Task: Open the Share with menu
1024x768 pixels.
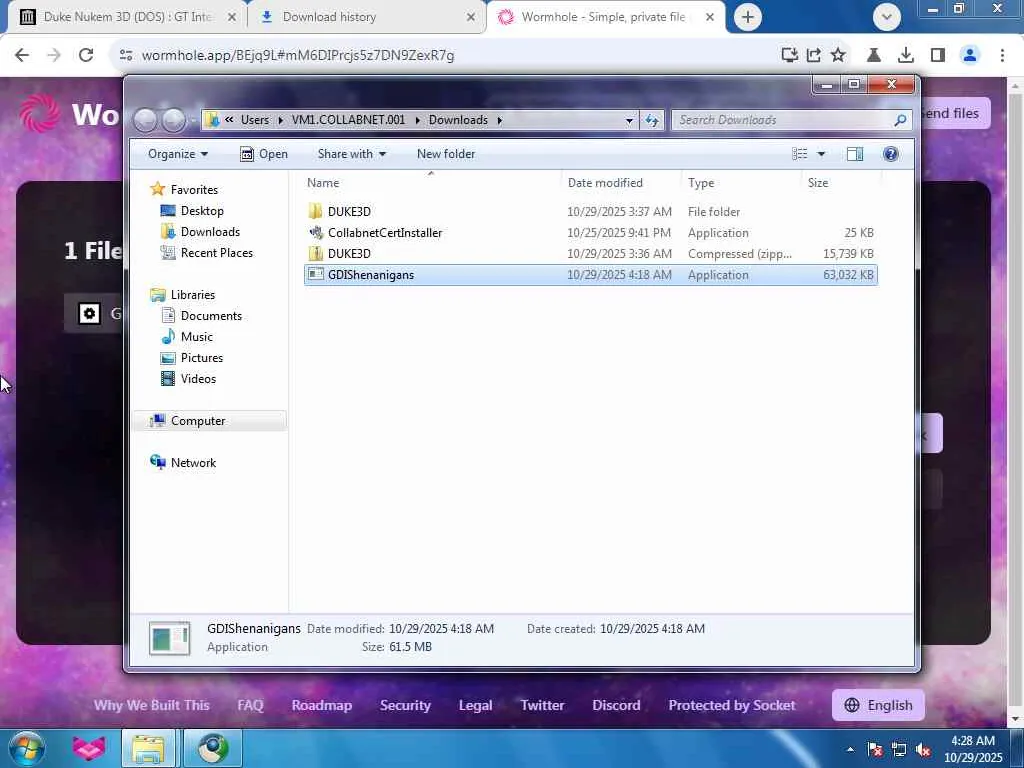Action: click(x=351, y=154)
